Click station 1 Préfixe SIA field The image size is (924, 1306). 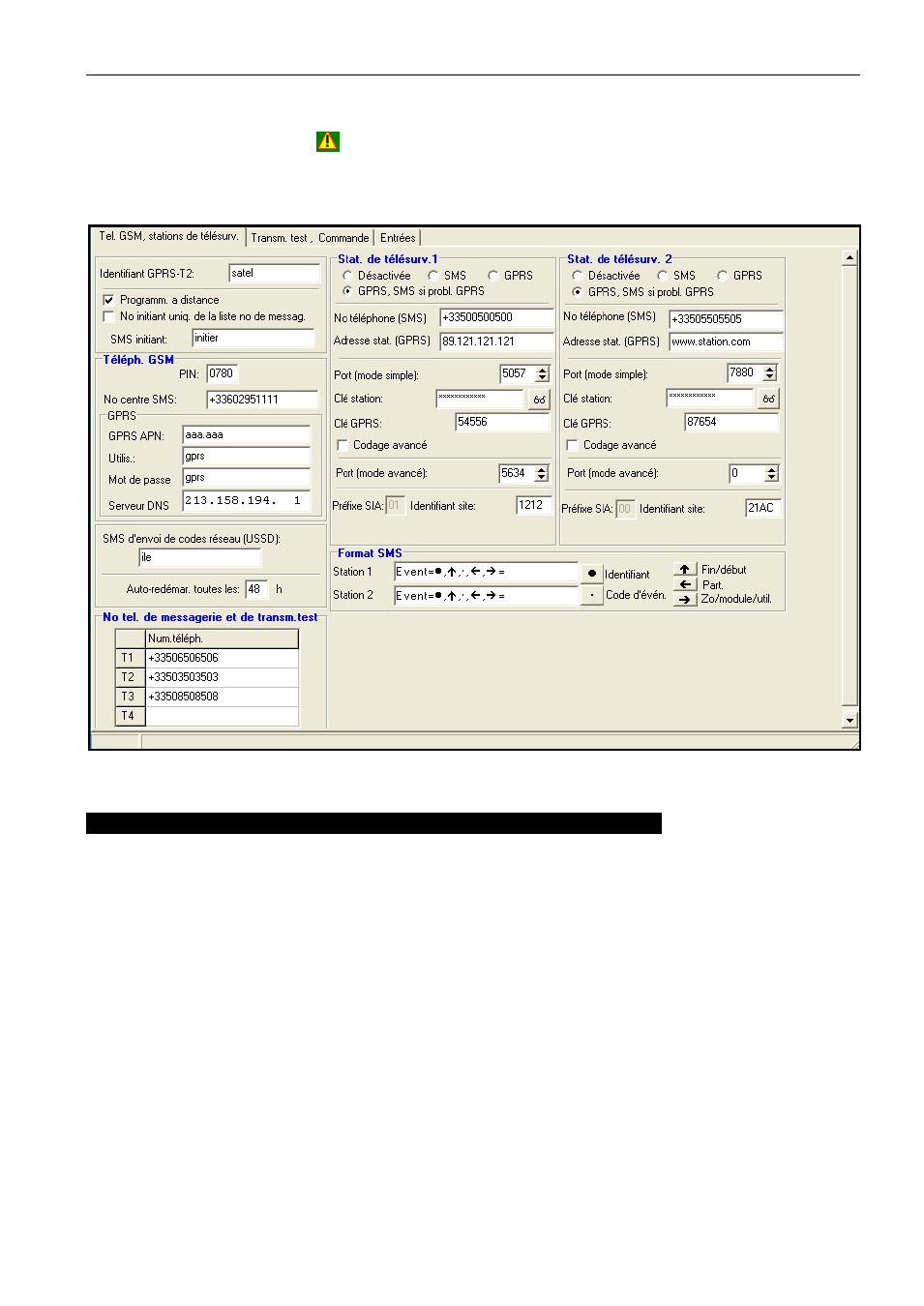pos(395,505)
